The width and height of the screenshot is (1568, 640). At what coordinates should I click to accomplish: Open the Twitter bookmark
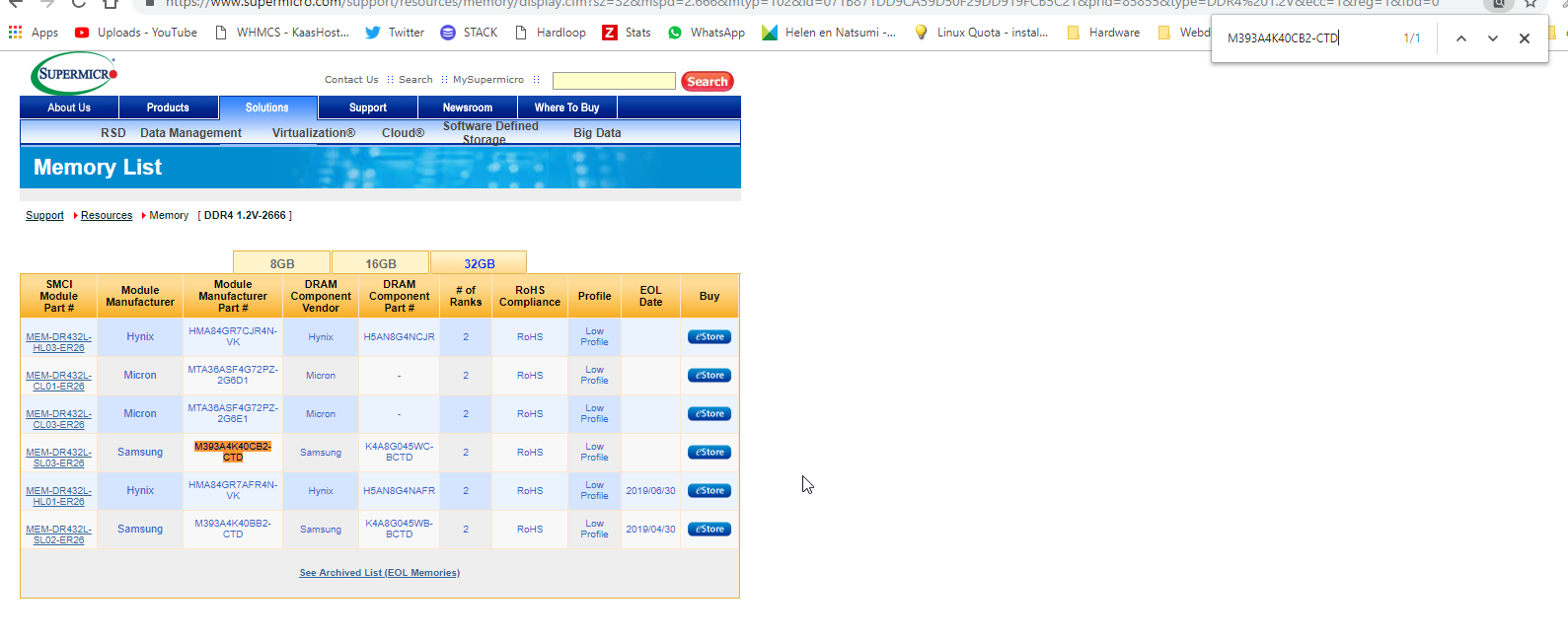(x=395, y=33)
